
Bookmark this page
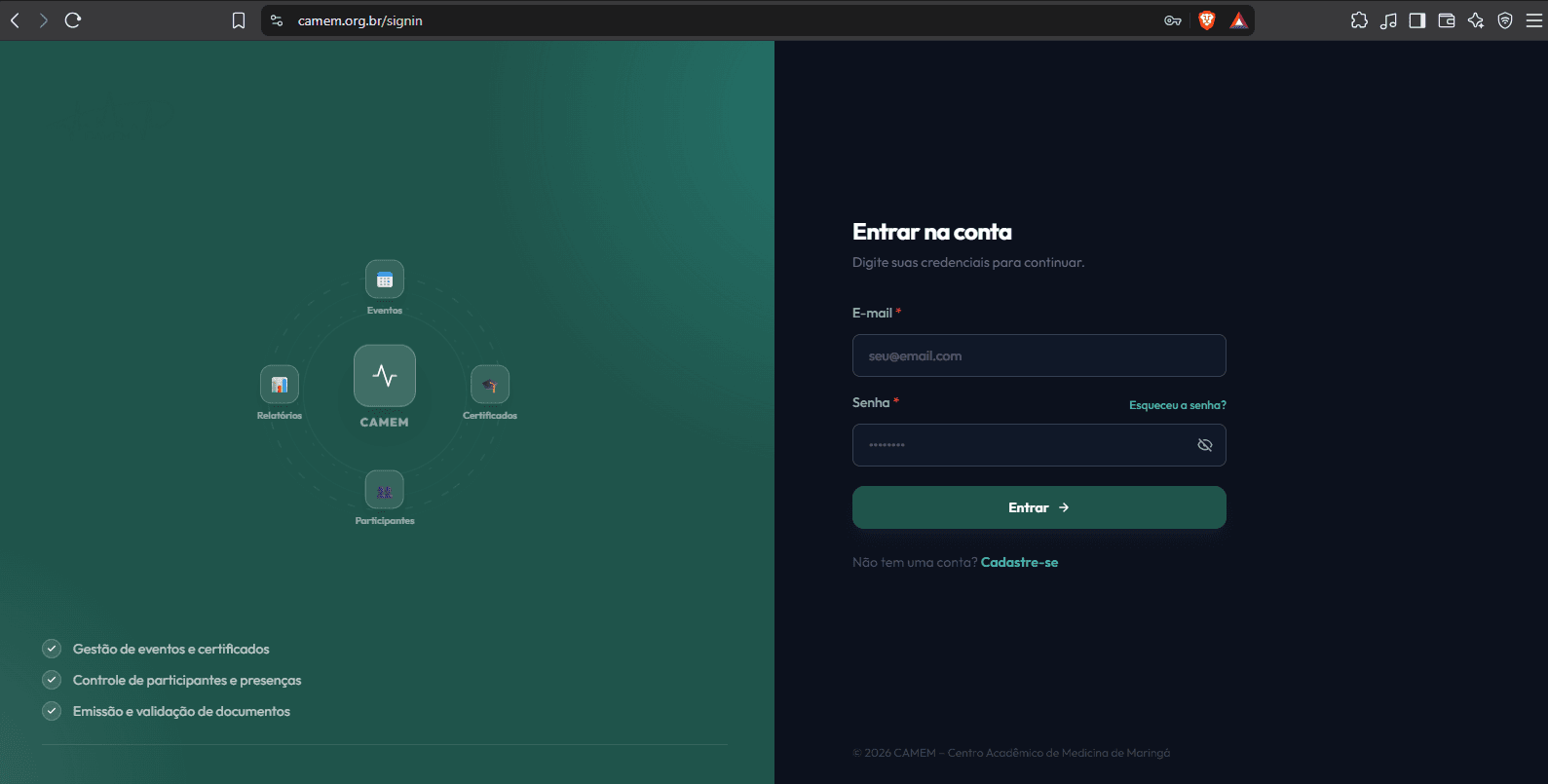point(239,20)
